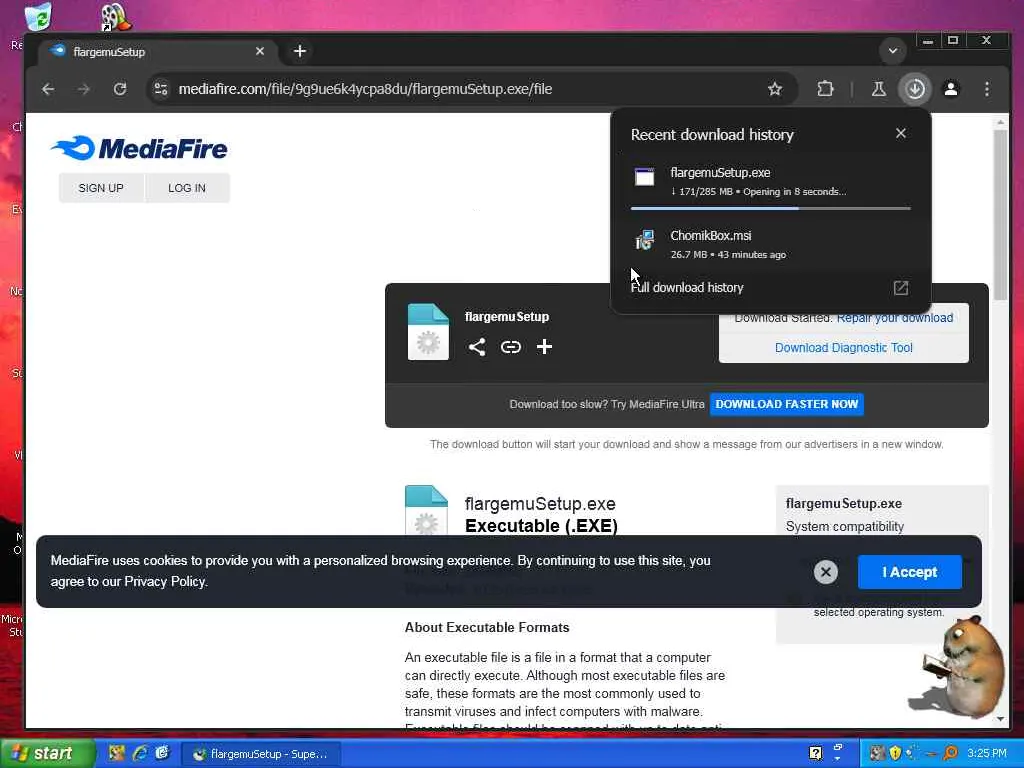Image resolution: width=1024 pixels, height=768 pixels.
Task: Click the first quick launch icon
Action: pyautogui.click(x=117, y=754)
